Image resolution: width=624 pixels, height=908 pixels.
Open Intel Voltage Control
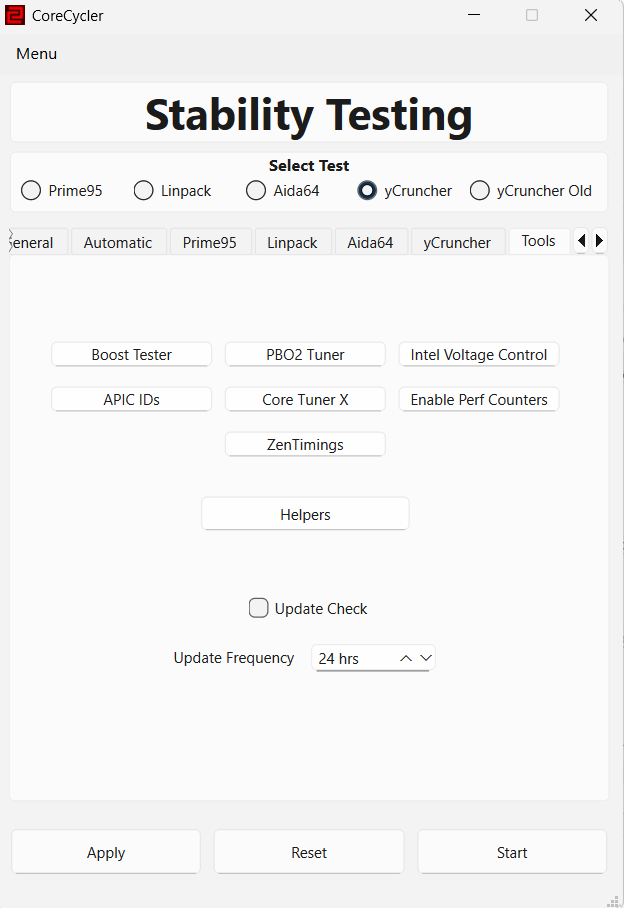pos(479,354)
